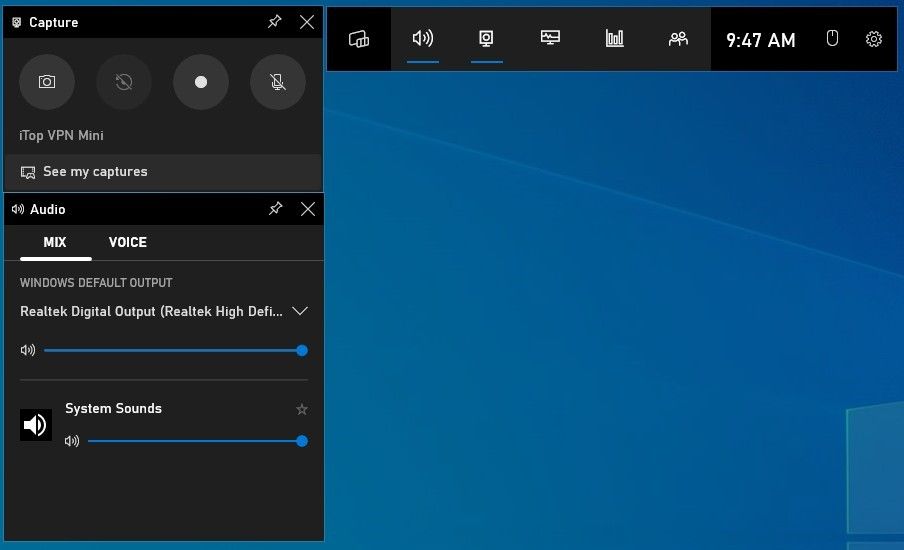The width and height of the screenshot is (904, 550).
Task: Start recording with the record button
Action: pyautogui.click(x=201, y=82)
